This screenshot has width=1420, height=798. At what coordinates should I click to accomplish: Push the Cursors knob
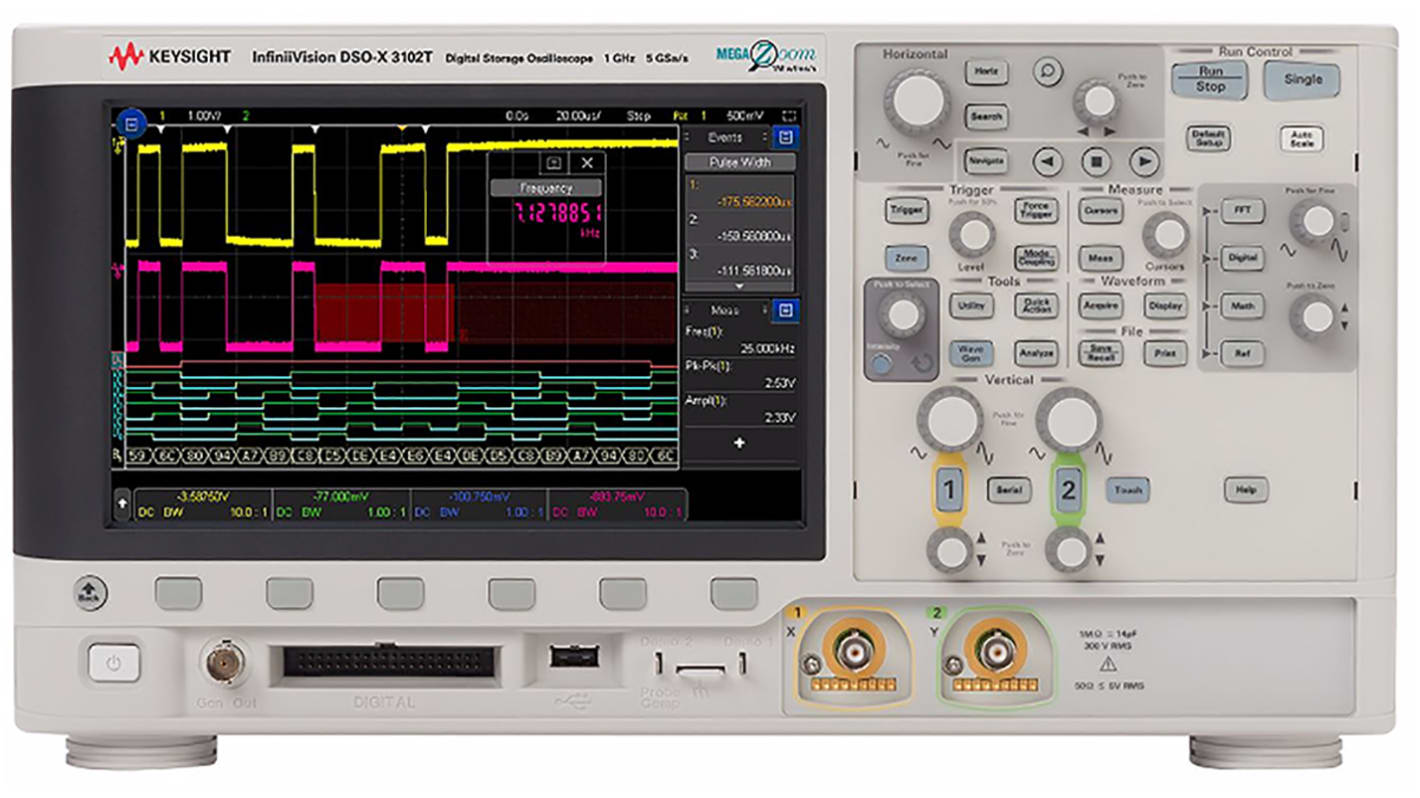(x=1165, y=236)
